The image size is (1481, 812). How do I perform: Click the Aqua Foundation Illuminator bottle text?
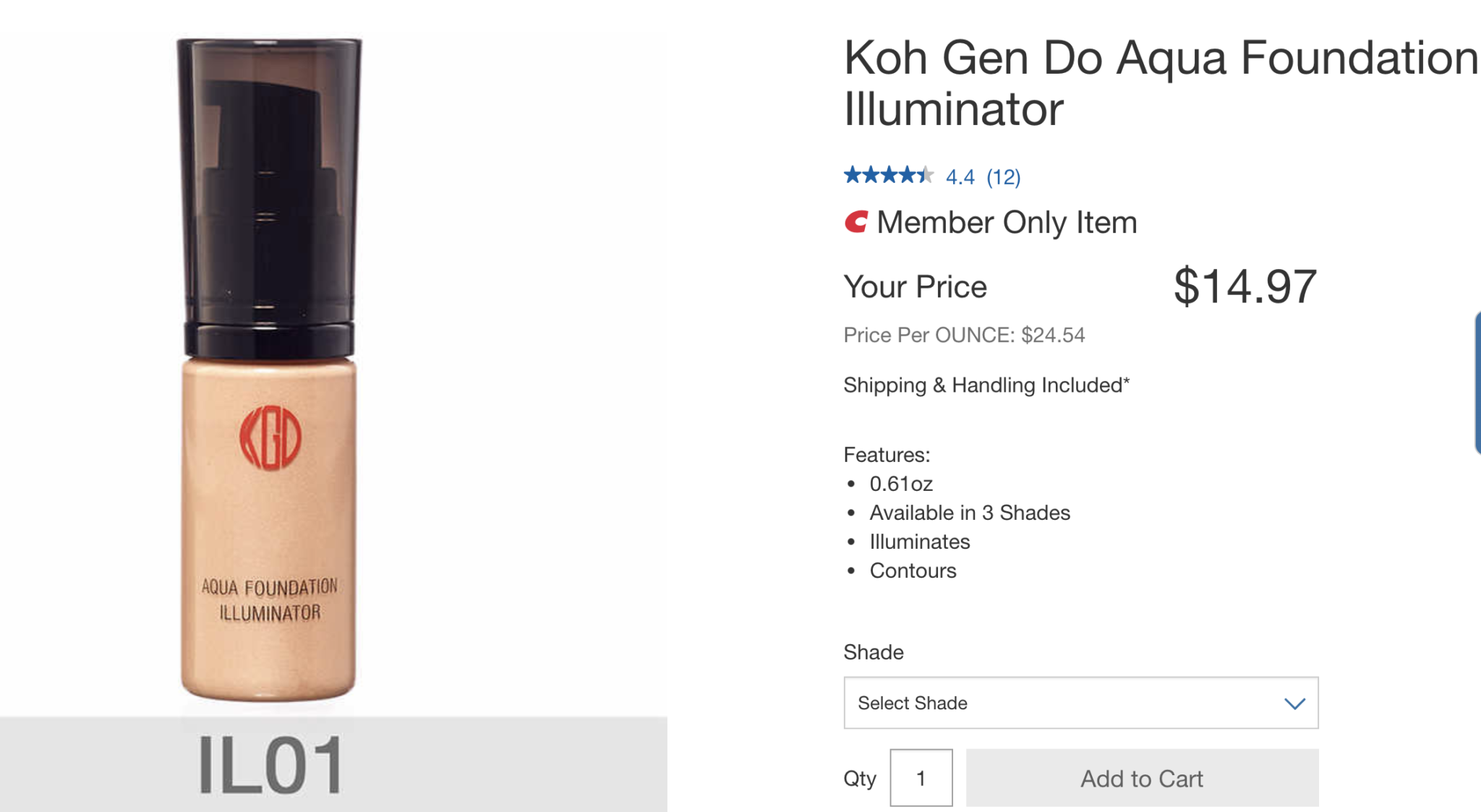point(270,600)
